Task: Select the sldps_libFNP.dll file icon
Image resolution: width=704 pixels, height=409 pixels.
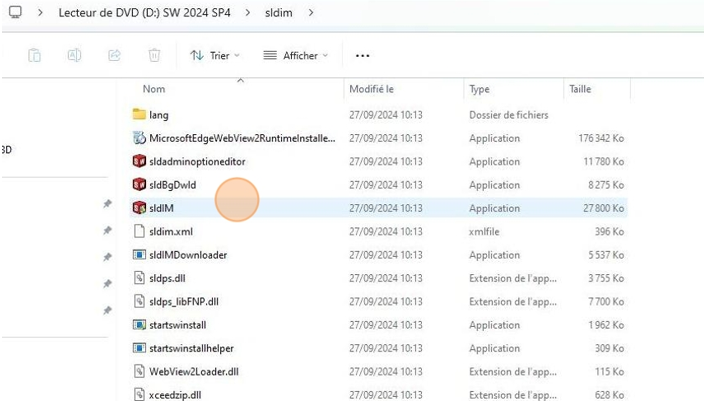Action: coord(139,301)
